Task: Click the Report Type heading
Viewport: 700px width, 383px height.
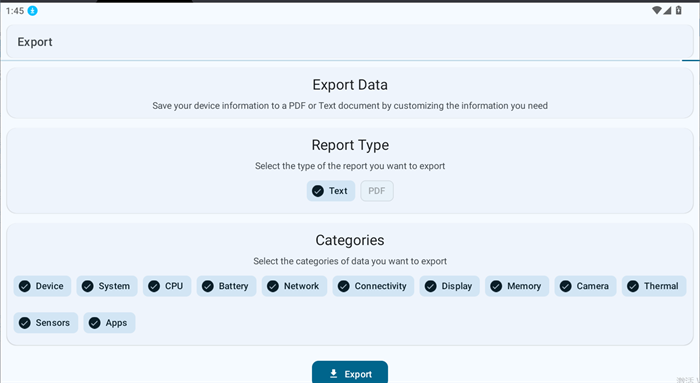Action: (x=350, y=145)
